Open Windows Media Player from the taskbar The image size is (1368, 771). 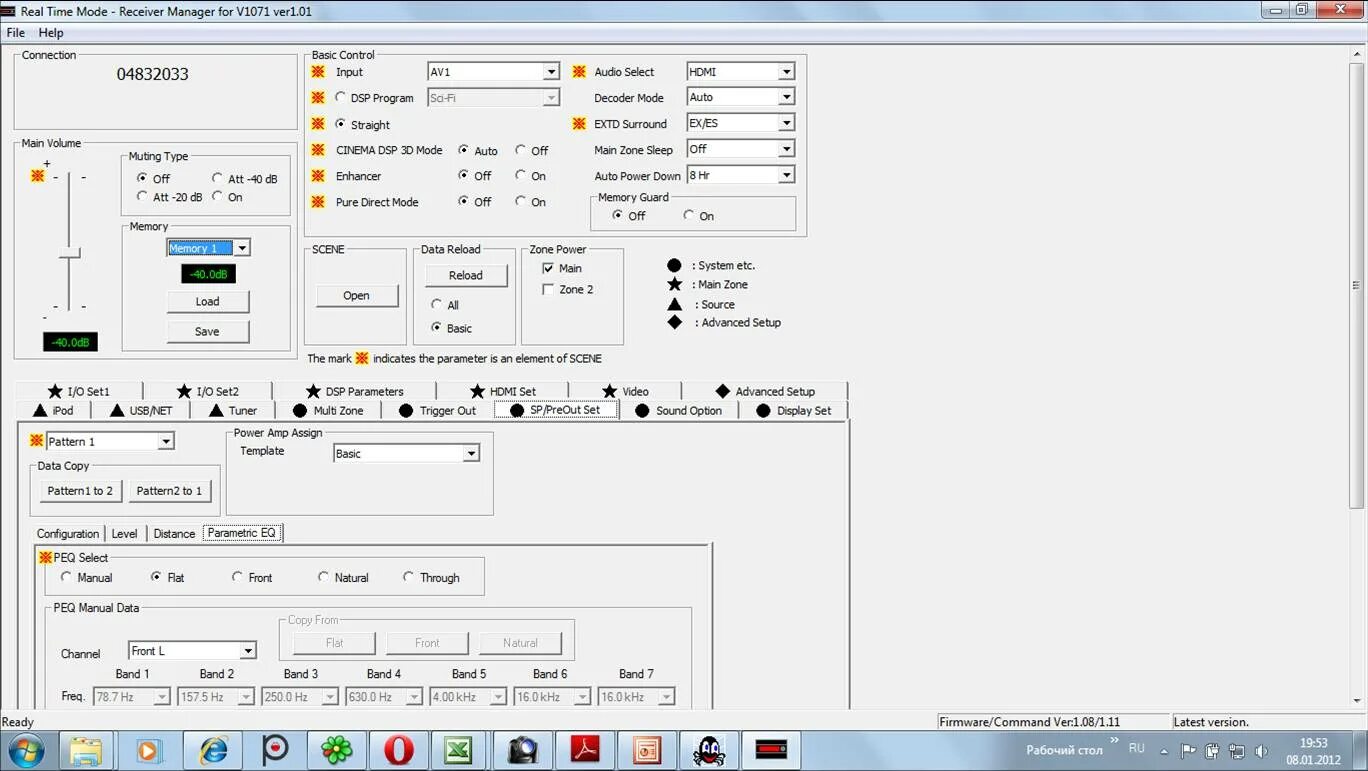click(150, 748)
